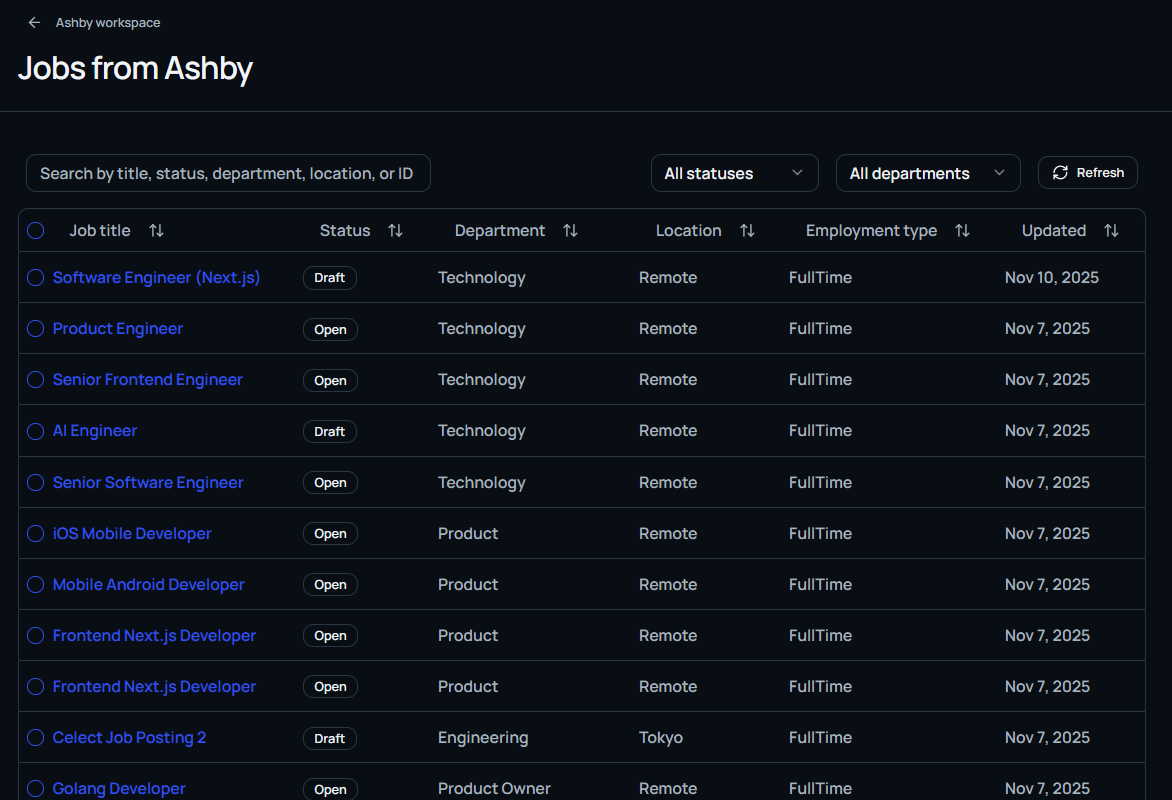
Task: Open the Software Engineer (Next.js) job
Action: tap(156, 278)
